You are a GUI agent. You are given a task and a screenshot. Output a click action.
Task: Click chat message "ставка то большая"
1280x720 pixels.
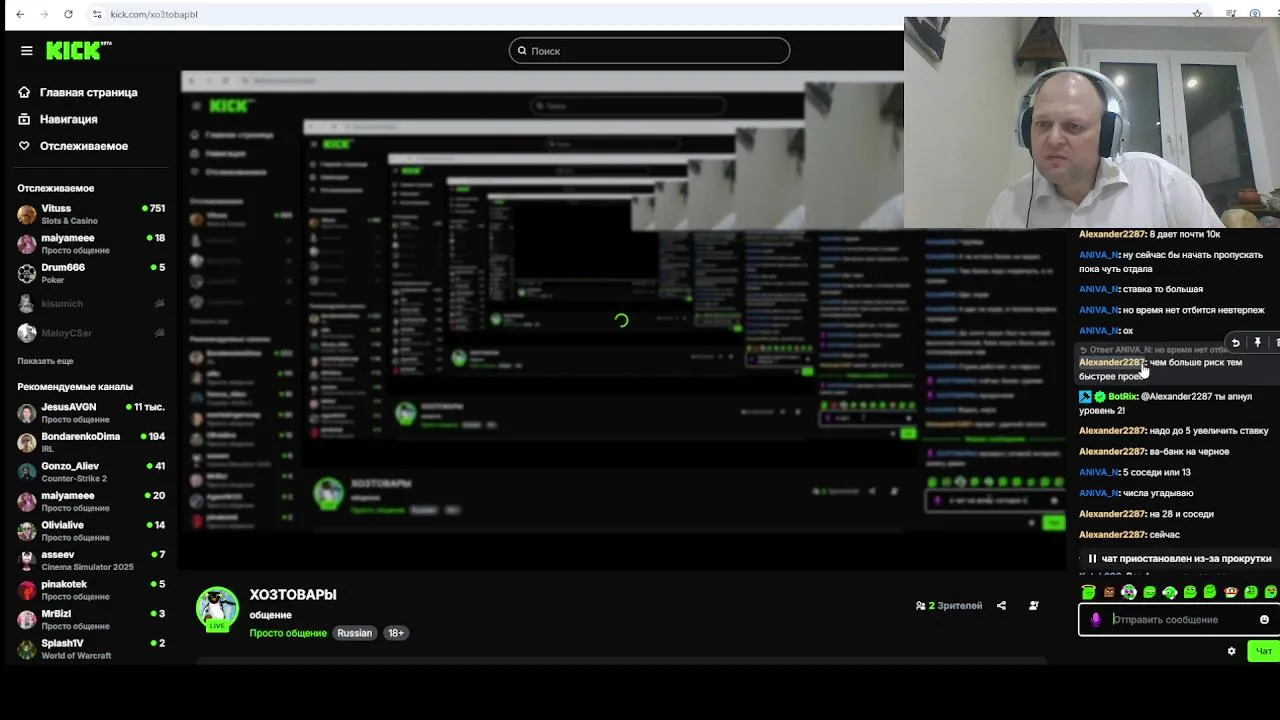[1162, 289]
